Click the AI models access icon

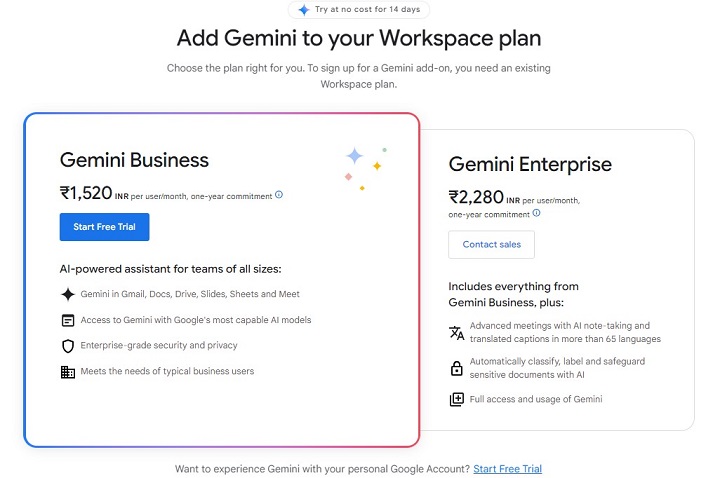(x=68, y=320)
